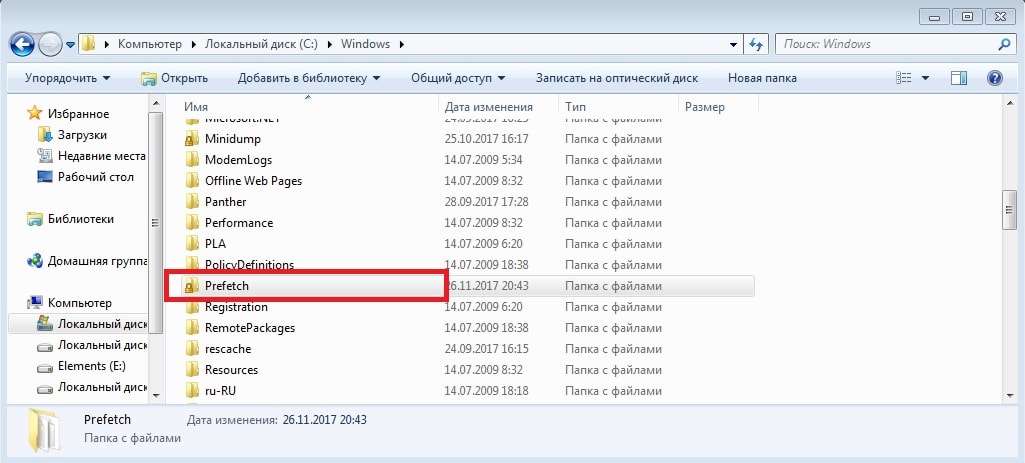Click the Resources folder icon
The image size is (1025, 463).
click(192, 369)
